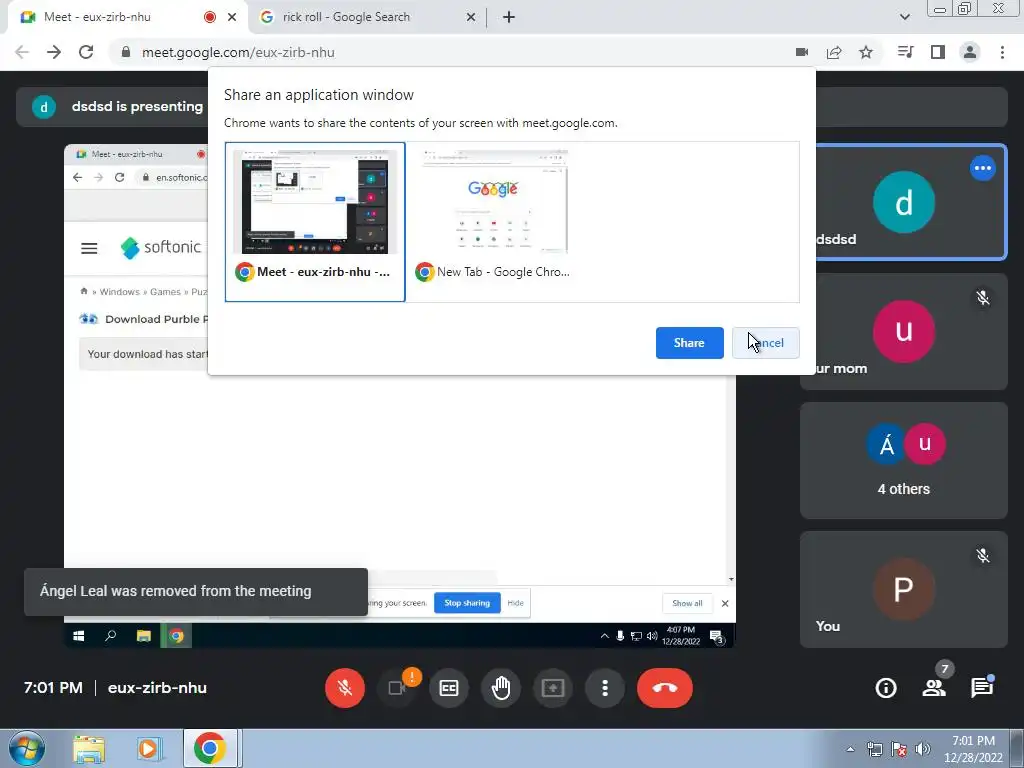This screenshot has width=1024, height=768.
Task: Open Windows Start button
Action: pos(27,748)
